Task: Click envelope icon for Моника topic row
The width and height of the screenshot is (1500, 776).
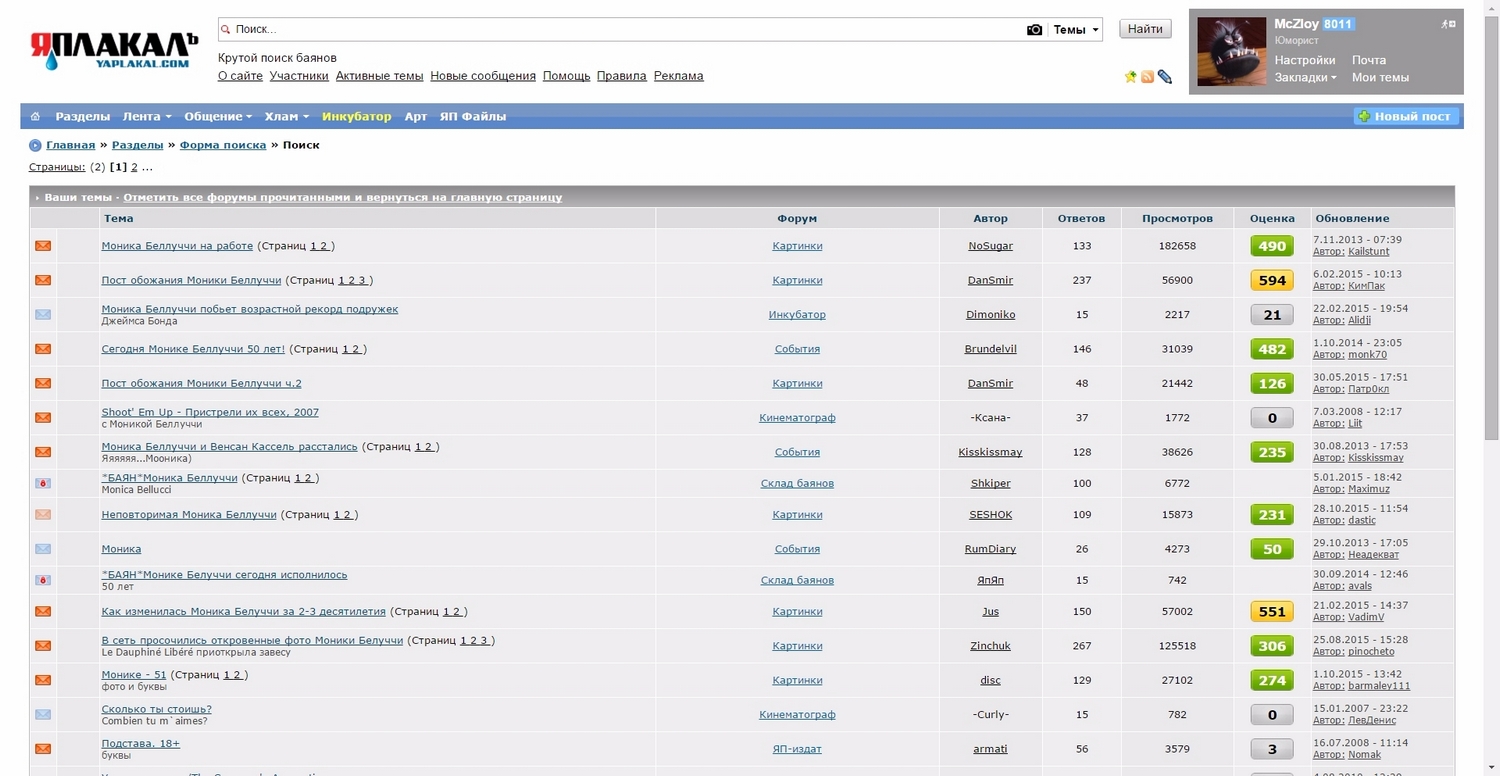Action: (43, 549)
